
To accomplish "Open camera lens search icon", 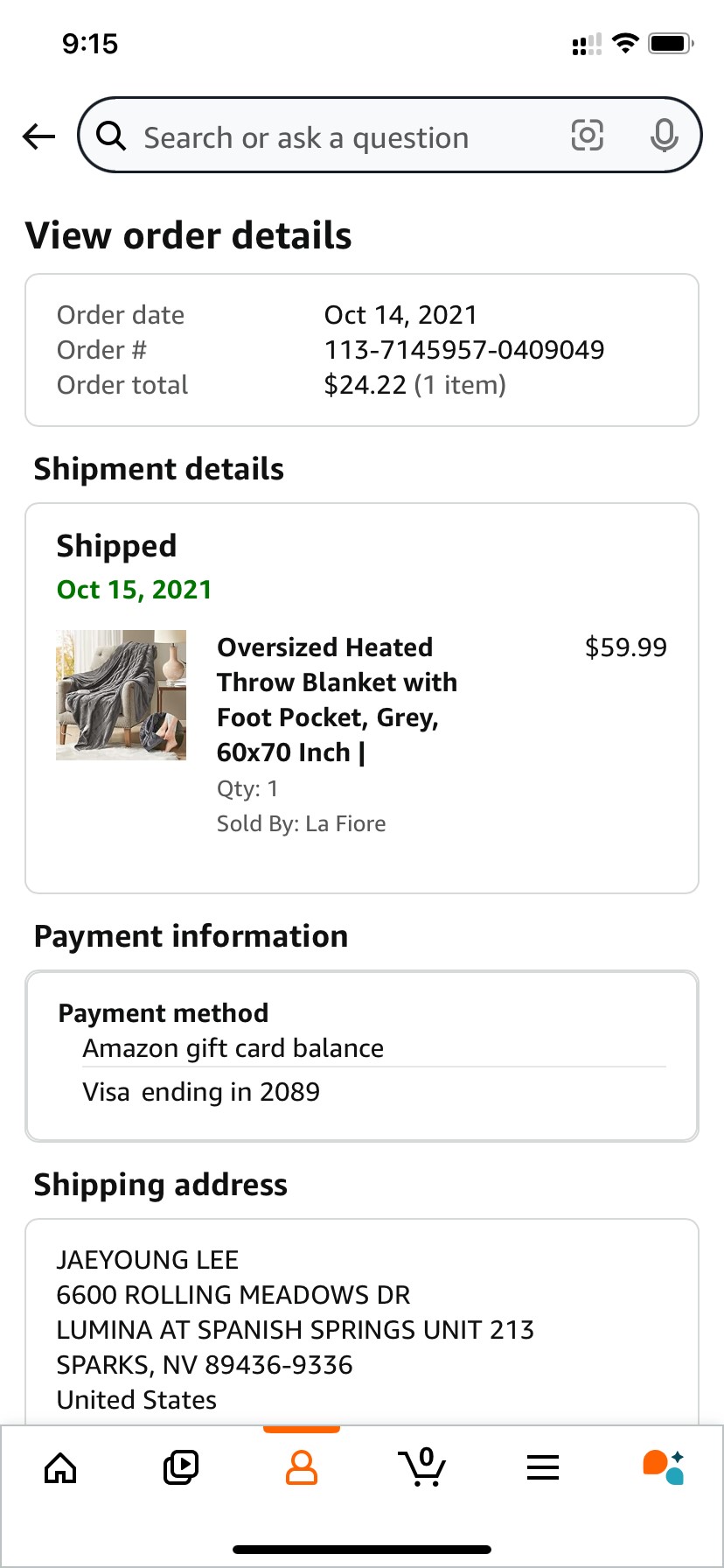I will tap(587, 136).
